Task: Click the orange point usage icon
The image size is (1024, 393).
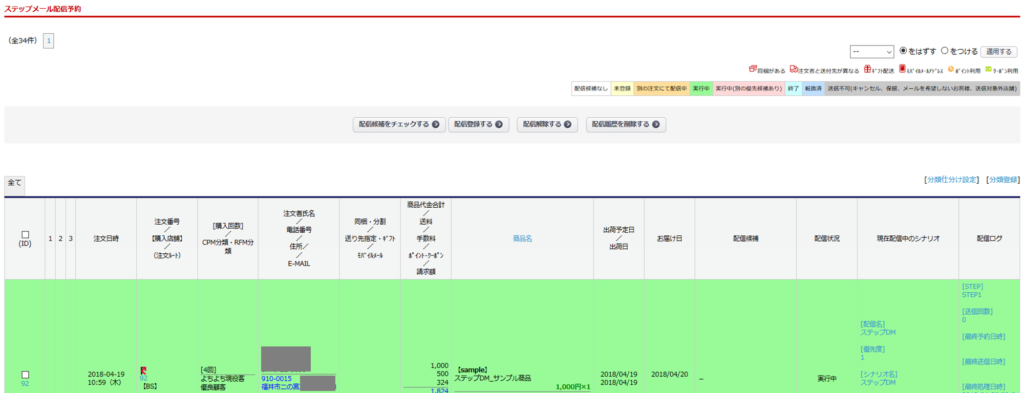Action: click(950, 69)
